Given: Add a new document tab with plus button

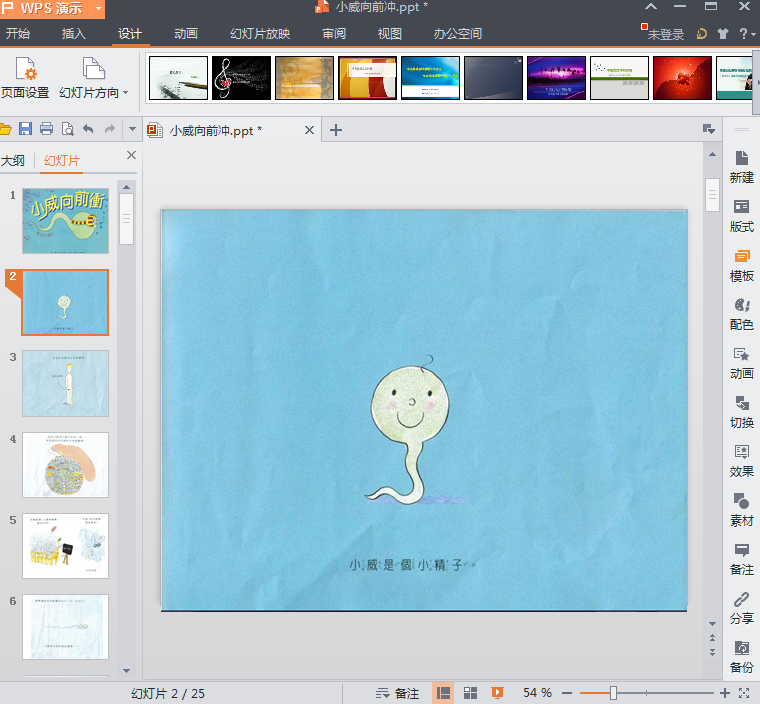Looking at the screenshot, I should coord(336,130).
